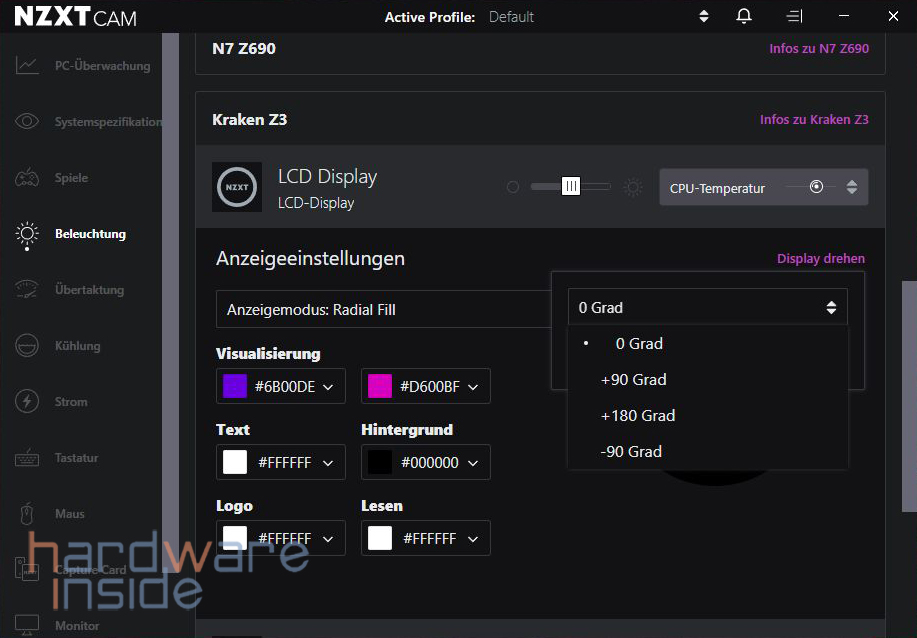Viewport: 917px width, 638px height.
Task: Open the notifications bell
Action: [x=744, y=16]
